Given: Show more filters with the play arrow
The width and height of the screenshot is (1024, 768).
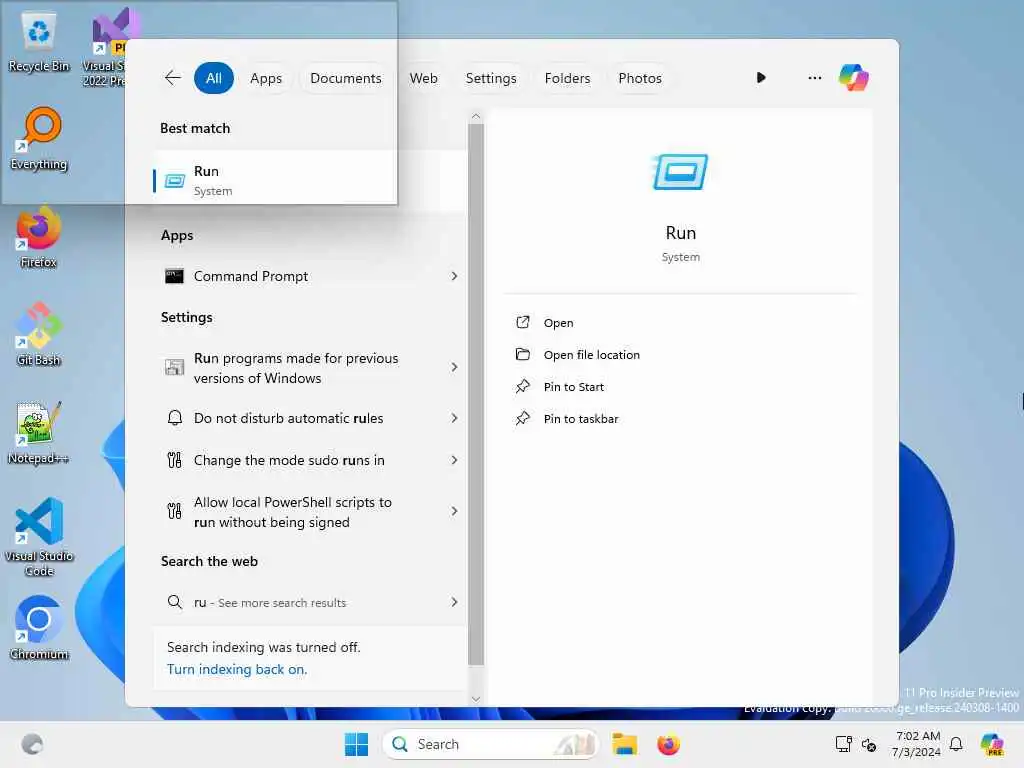Looking at the screenshot, I should (x=761, y=78).
